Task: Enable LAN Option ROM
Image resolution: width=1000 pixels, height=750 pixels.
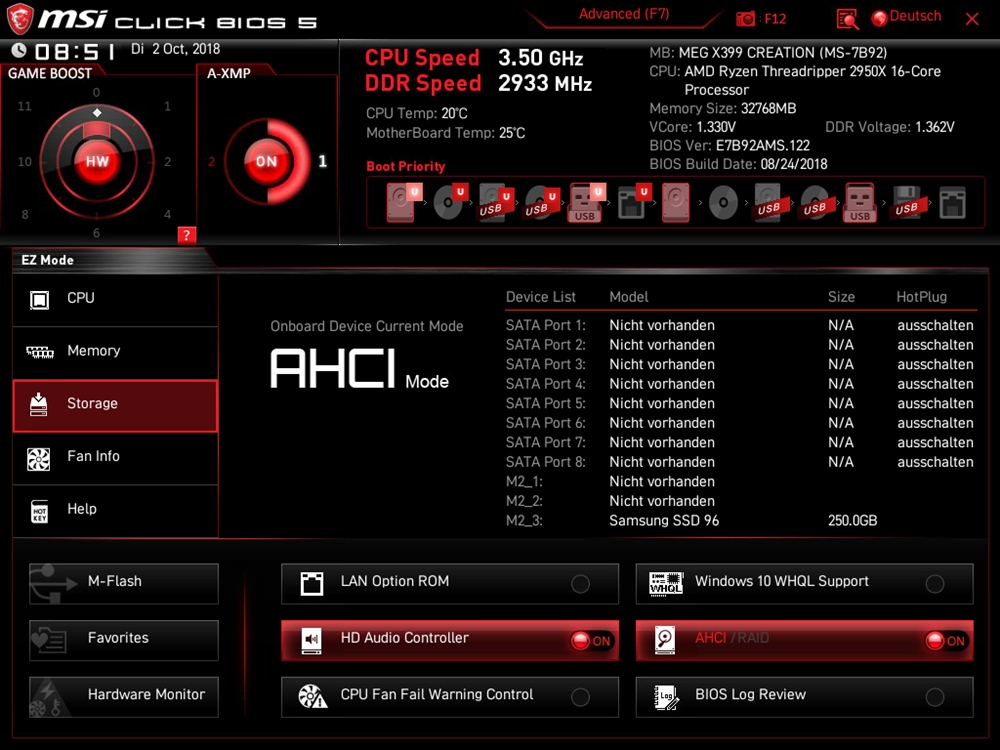Action: point(580,584)
